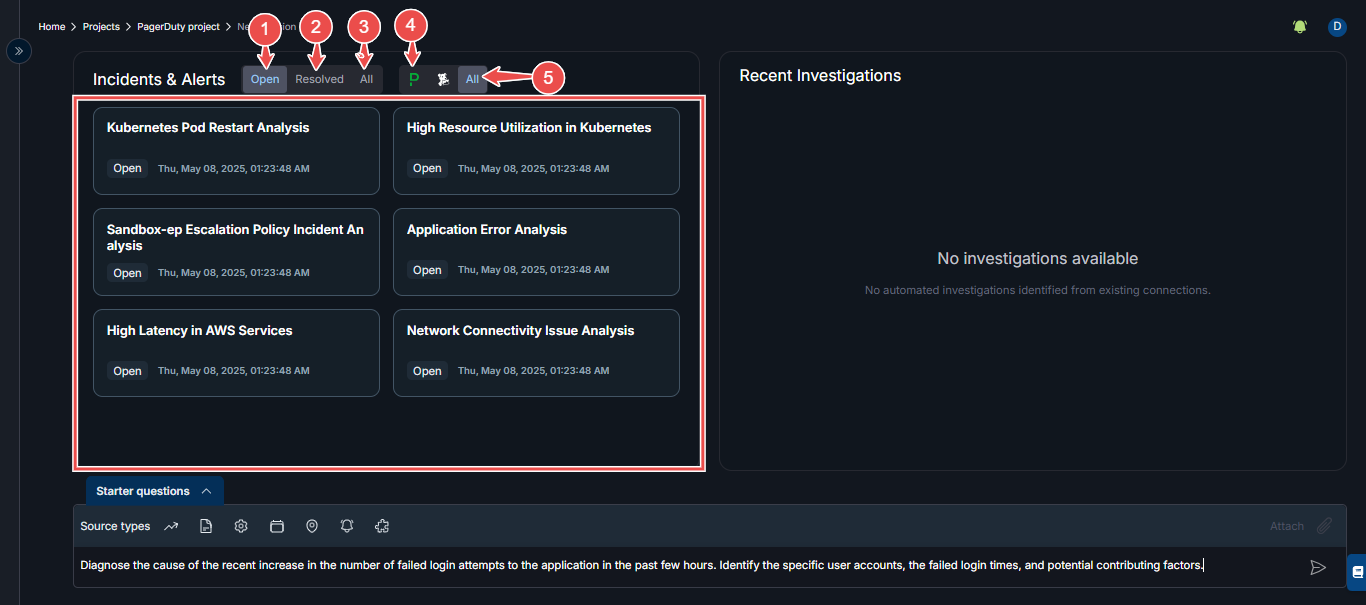Filter incidents by Datadog source icon
This screenshot has height=605, width=1366.
(x=443, y=79)
